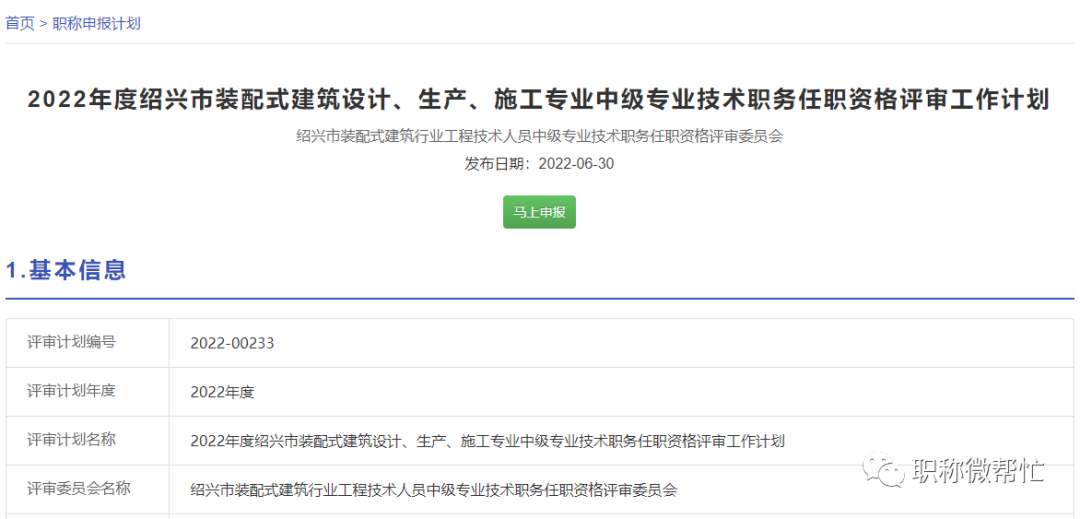
Task: Click the 评审计划年度 label cell
Action: pyautogui.click(x=88, y=392)
